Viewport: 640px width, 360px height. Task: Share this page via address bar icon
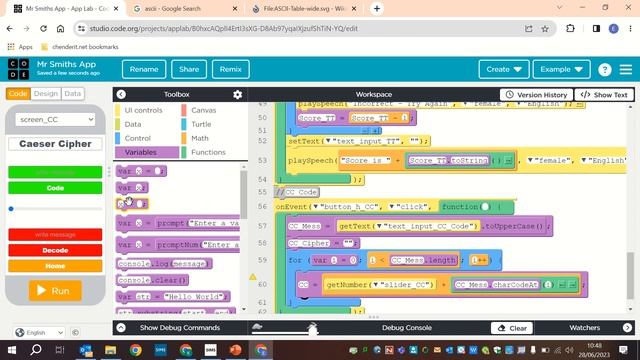[529, 29]
